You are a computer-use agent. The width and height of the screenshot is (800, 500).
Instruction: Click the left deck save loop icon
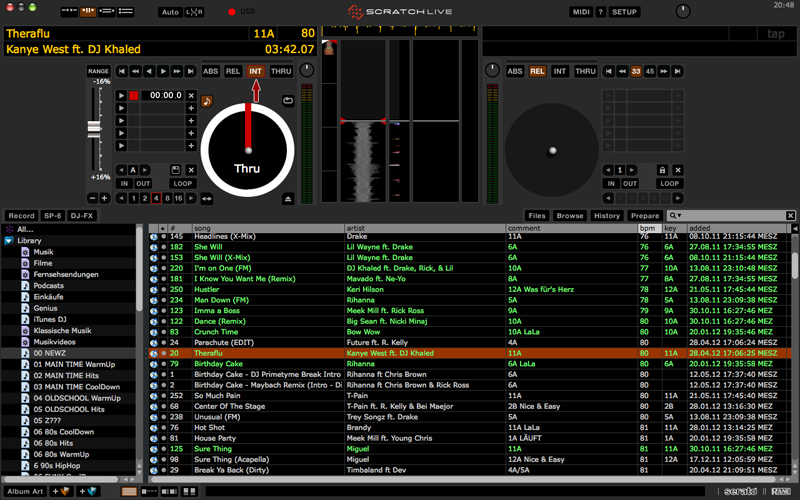pyautogui.click(x=175, y=170)
